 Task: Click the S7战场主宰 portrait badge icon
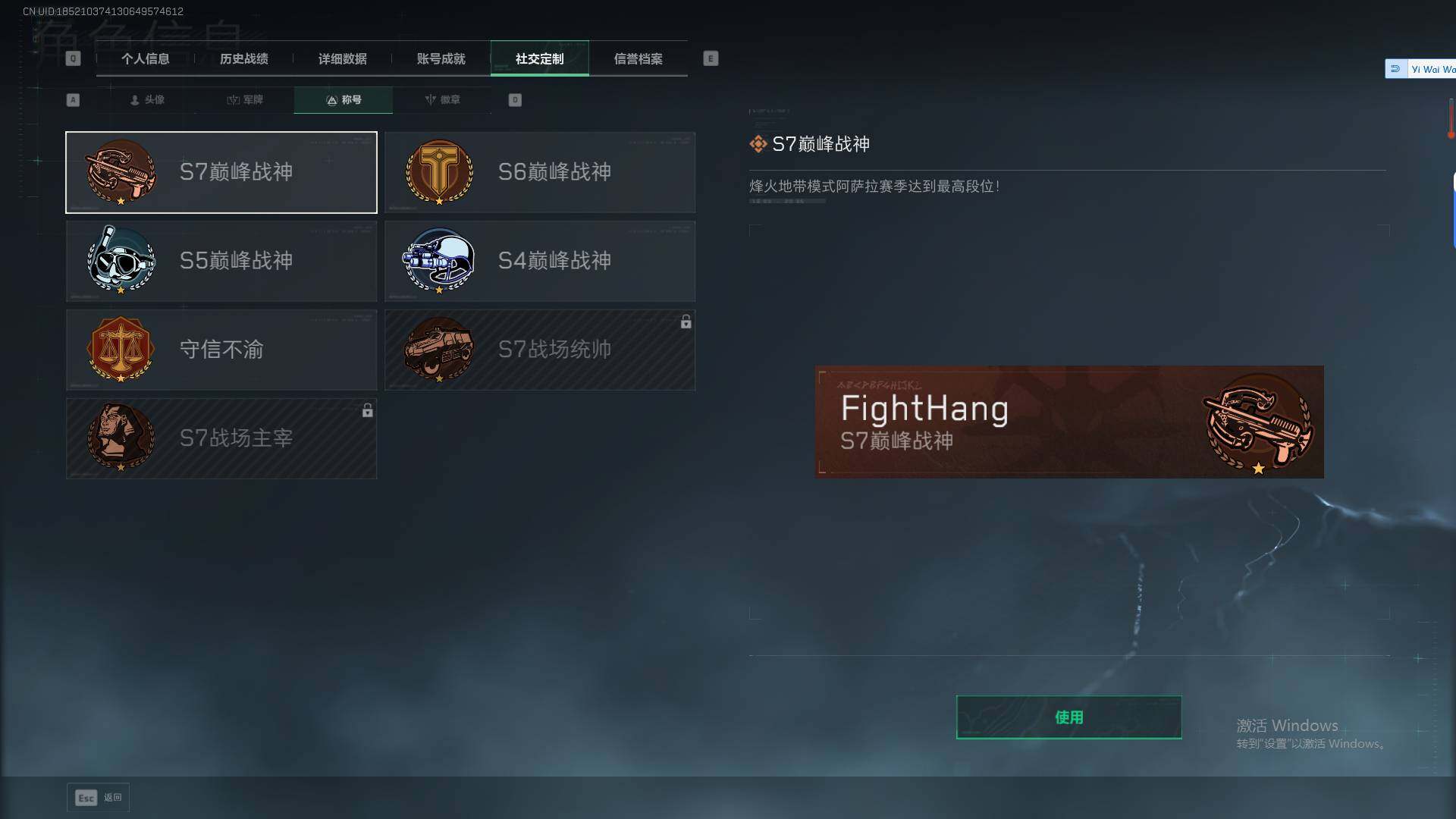[x=121, y=438]
